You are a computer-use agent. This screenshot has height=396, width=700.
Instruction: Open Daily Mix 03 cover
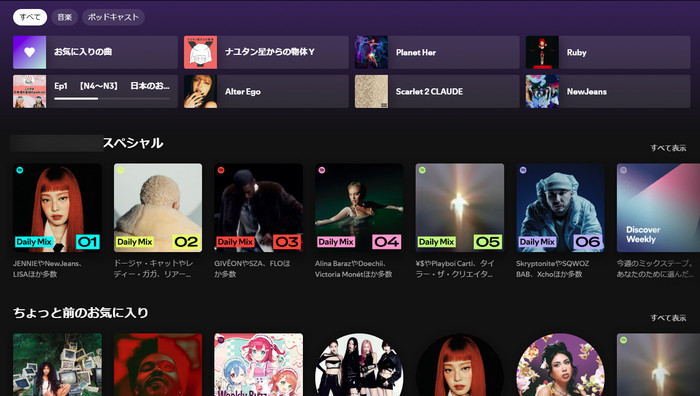258,208
